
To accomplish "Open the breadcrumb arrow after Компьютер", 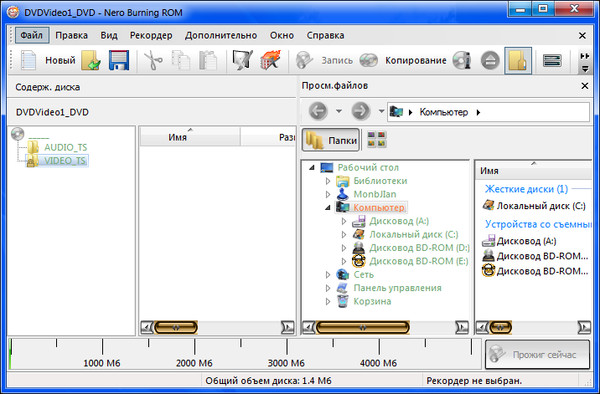I will 478,112.
